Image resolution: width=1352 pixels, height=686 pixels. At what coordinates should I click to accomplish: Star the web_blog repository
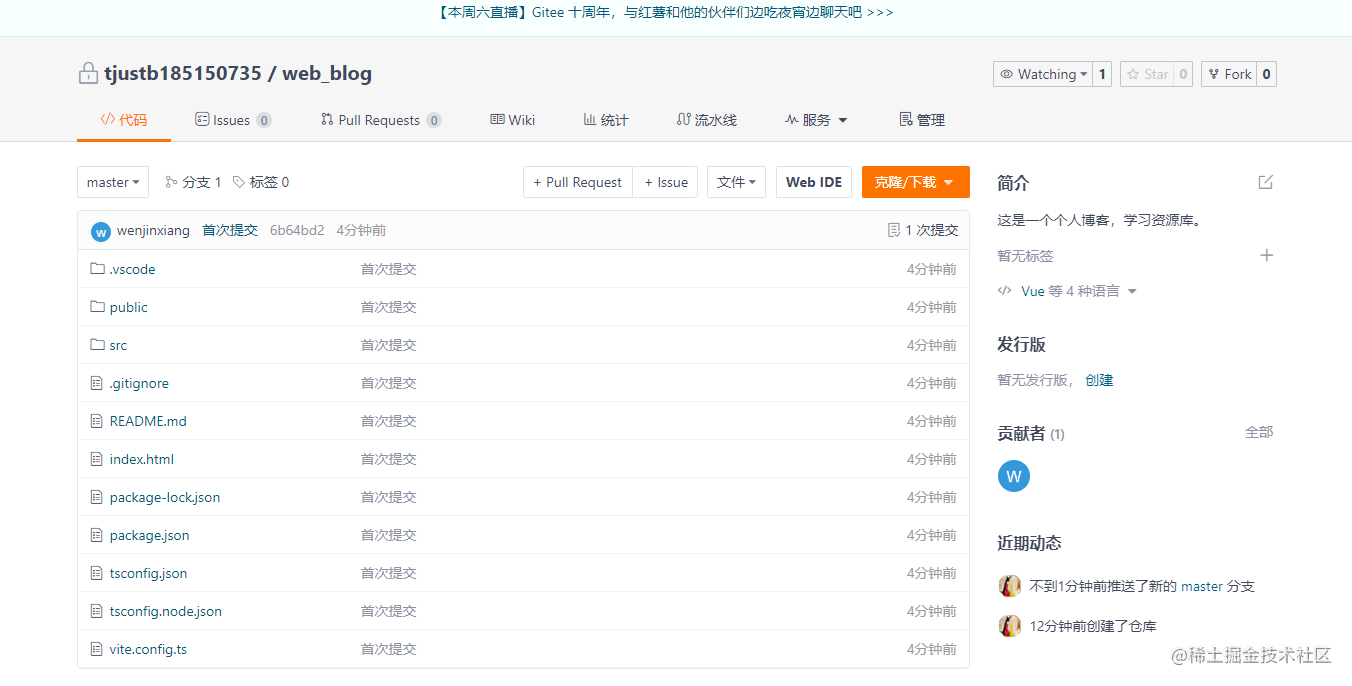pyautogui.click(x=1147, y=73)
